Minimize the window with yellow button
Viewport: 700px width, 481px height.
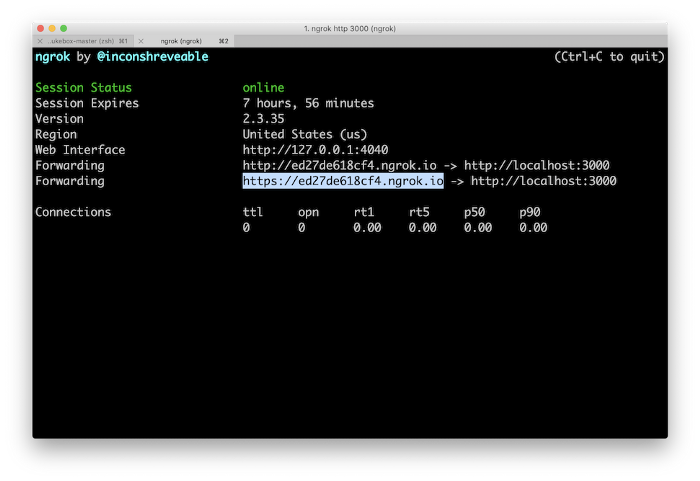pyautogui.click(x=52, y=29)
